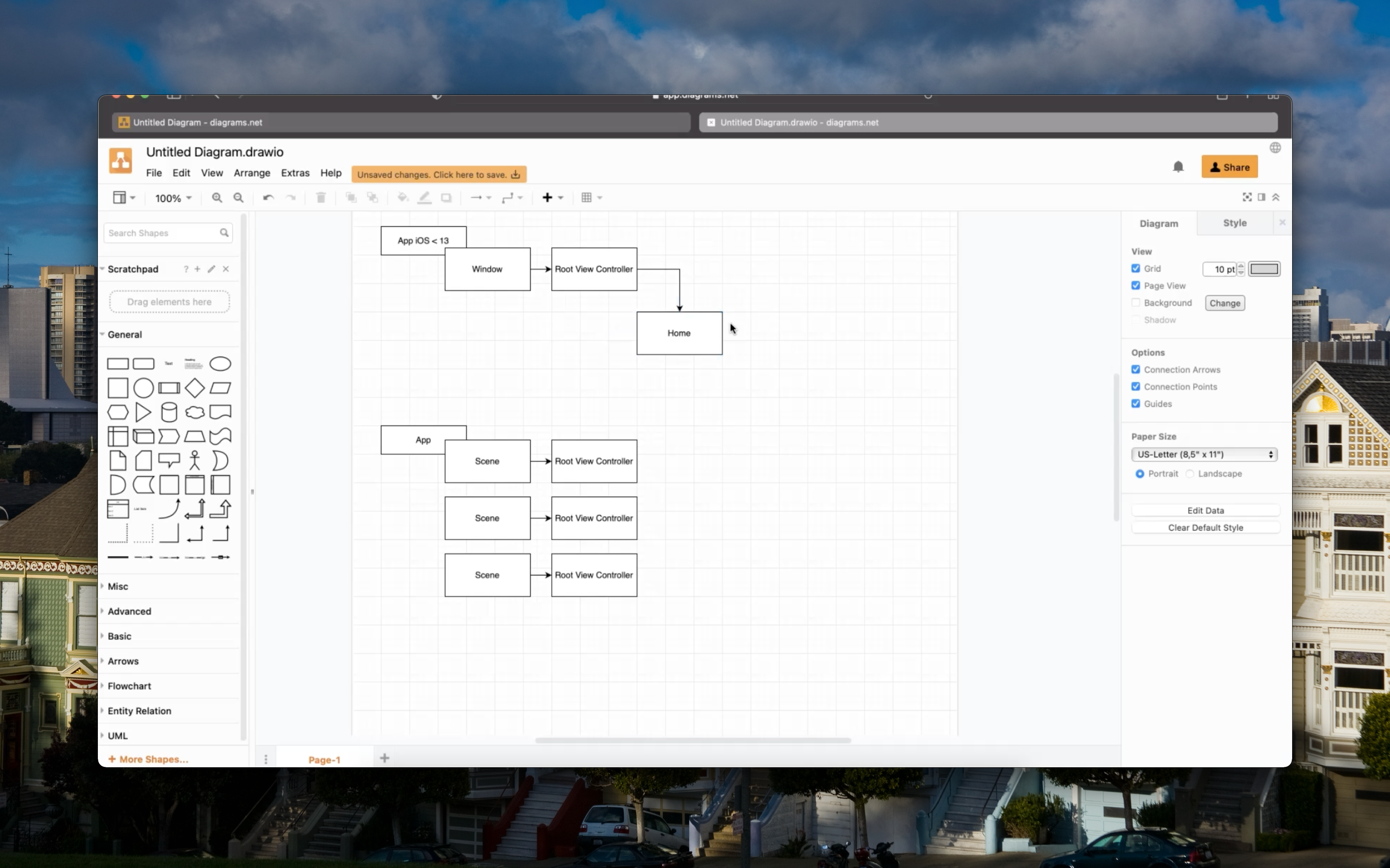Image resolution: width=1390 pixels, height=868 pixels.
Task: Click the Zoom Out magnifier icon
Action: pyautogui.click(x=238, y=197)
